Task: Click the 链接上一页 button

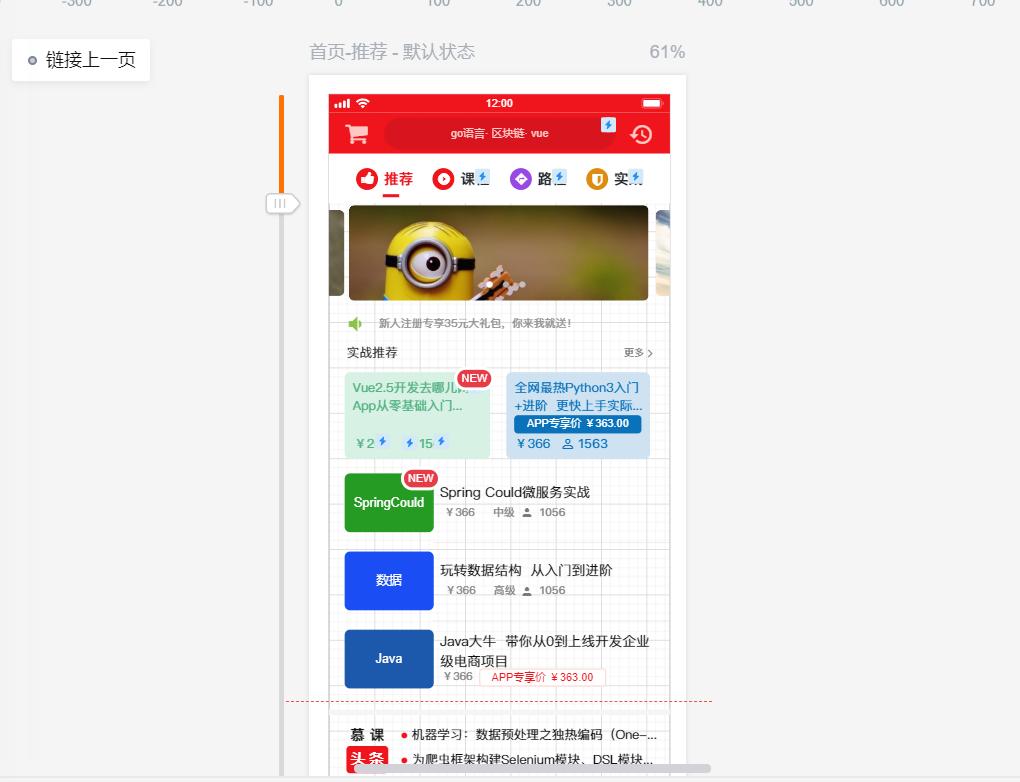Action: point(80,60)
